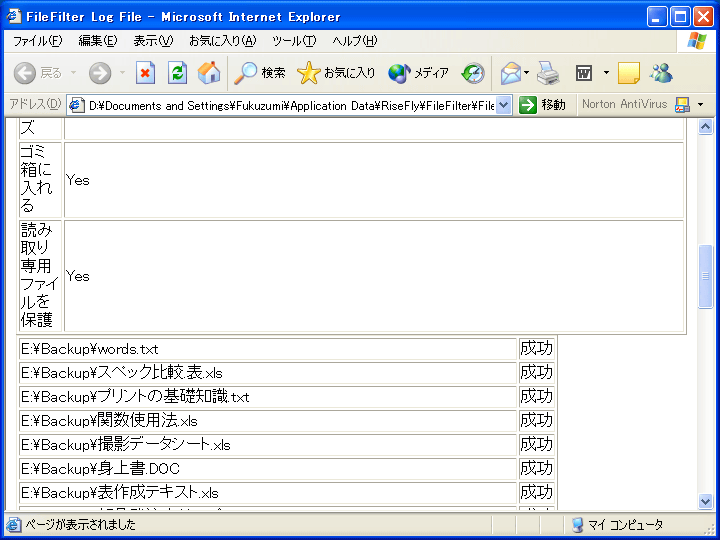Click the ゴミ箱に入れる label cell
Viewport: 720px width, 540px height.
click(x=40, y=180)
